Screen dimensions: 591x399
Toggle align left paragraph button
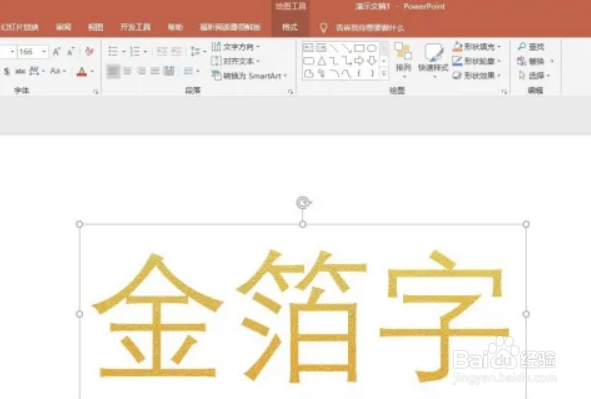pyautogui.click(x=113, y=71)
